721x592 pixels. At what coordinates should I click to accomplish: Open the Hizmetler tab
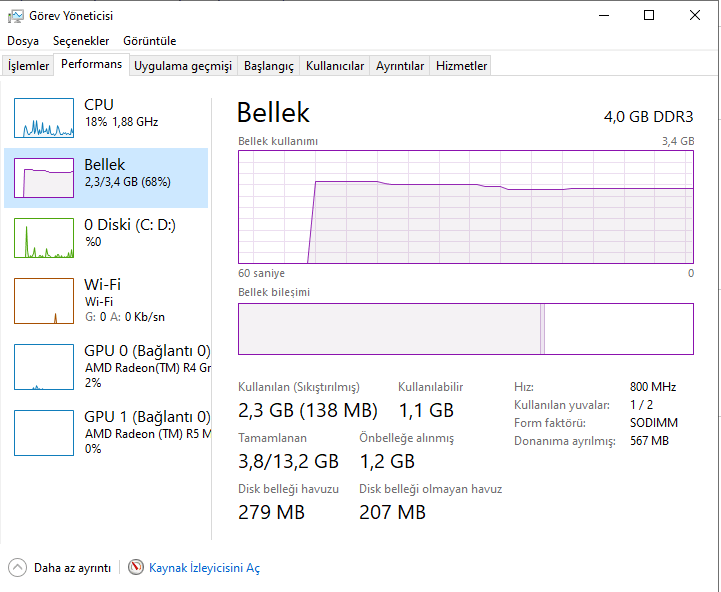pyautogui.click(x=461, y=66)
